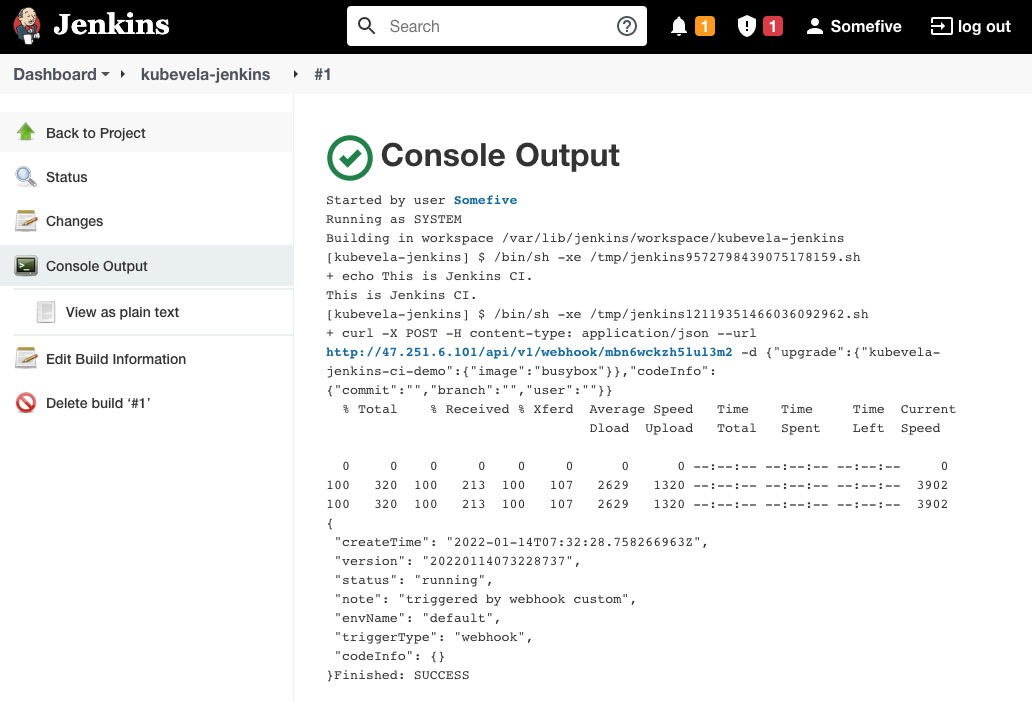Click the Changes notepad icon
Image resolution: width=1032 pixels, height=702 pixels.
click(26, 221)
